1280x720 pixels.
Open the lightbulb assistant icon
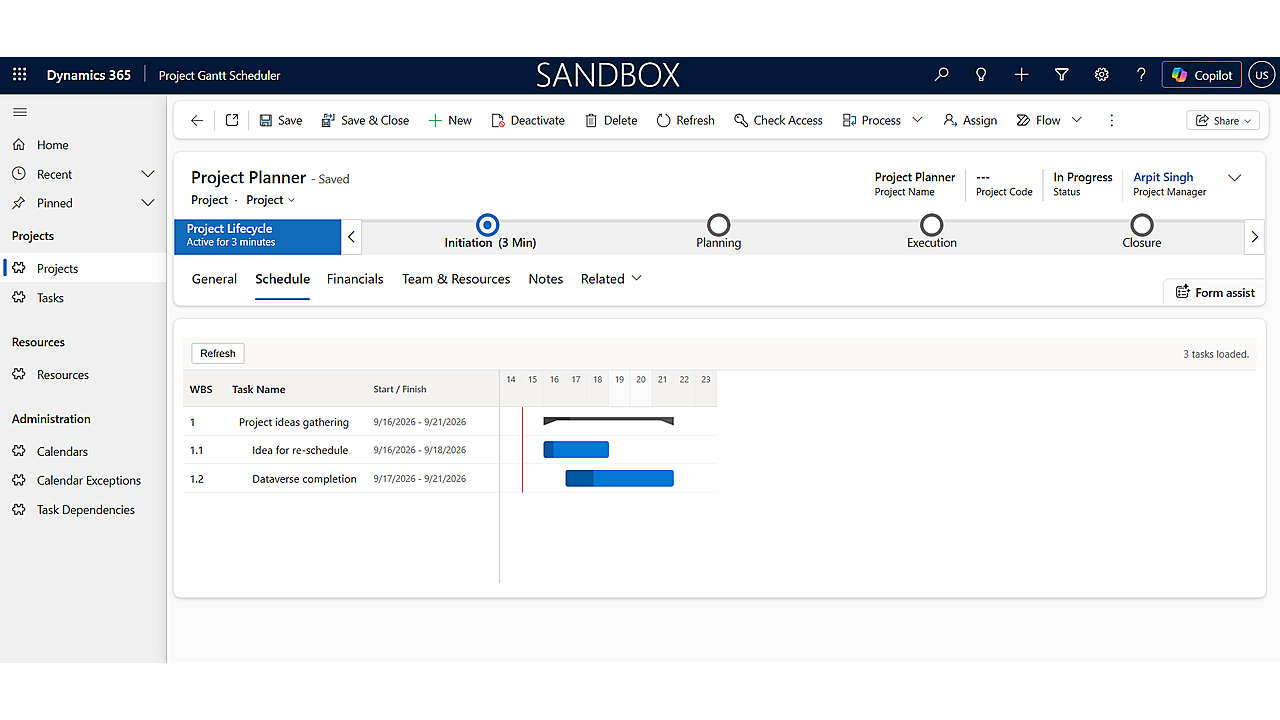tap(981, 75)
